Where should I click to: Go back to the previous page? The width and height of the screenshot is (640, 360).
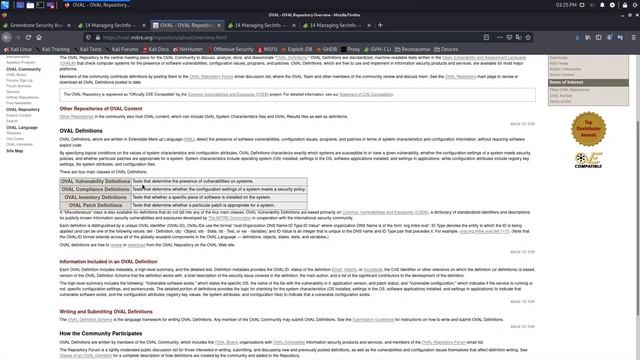click(7, 37)
